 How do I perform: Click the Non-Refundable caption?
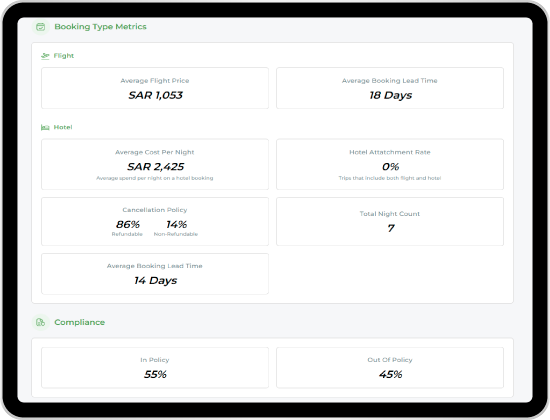tap(176, 234)
